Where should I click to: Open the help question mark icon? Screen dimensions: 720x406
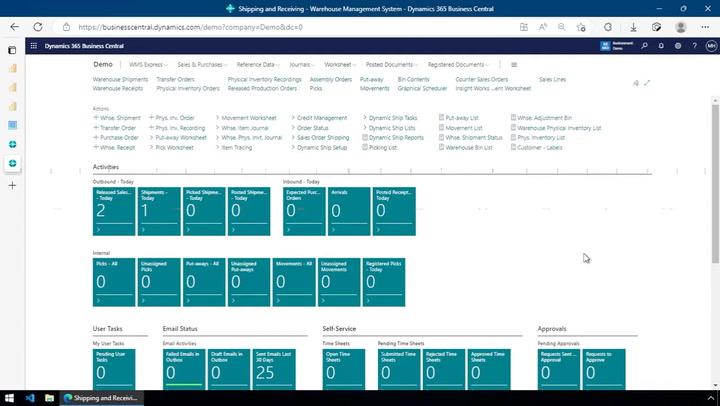[694, 46]
